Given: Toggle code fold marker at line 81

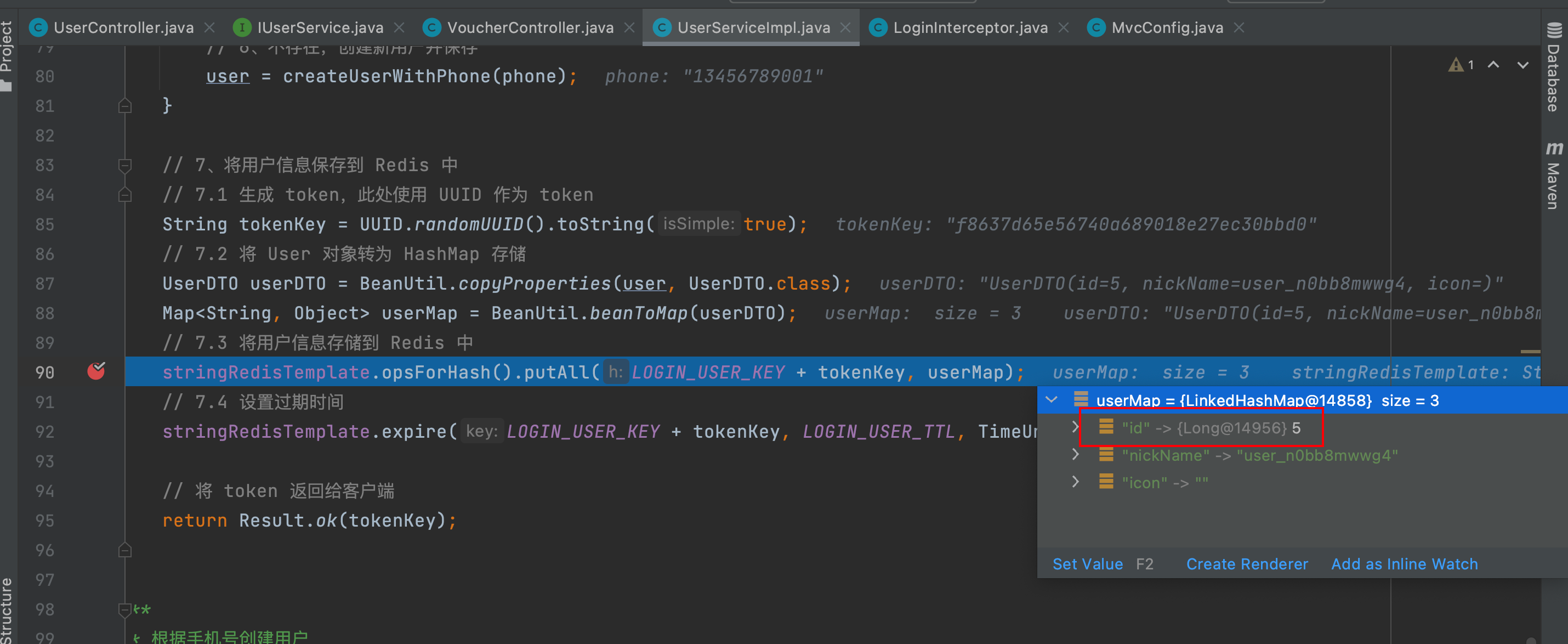Looking at the screenshot, I should click(x=125, y=106).
